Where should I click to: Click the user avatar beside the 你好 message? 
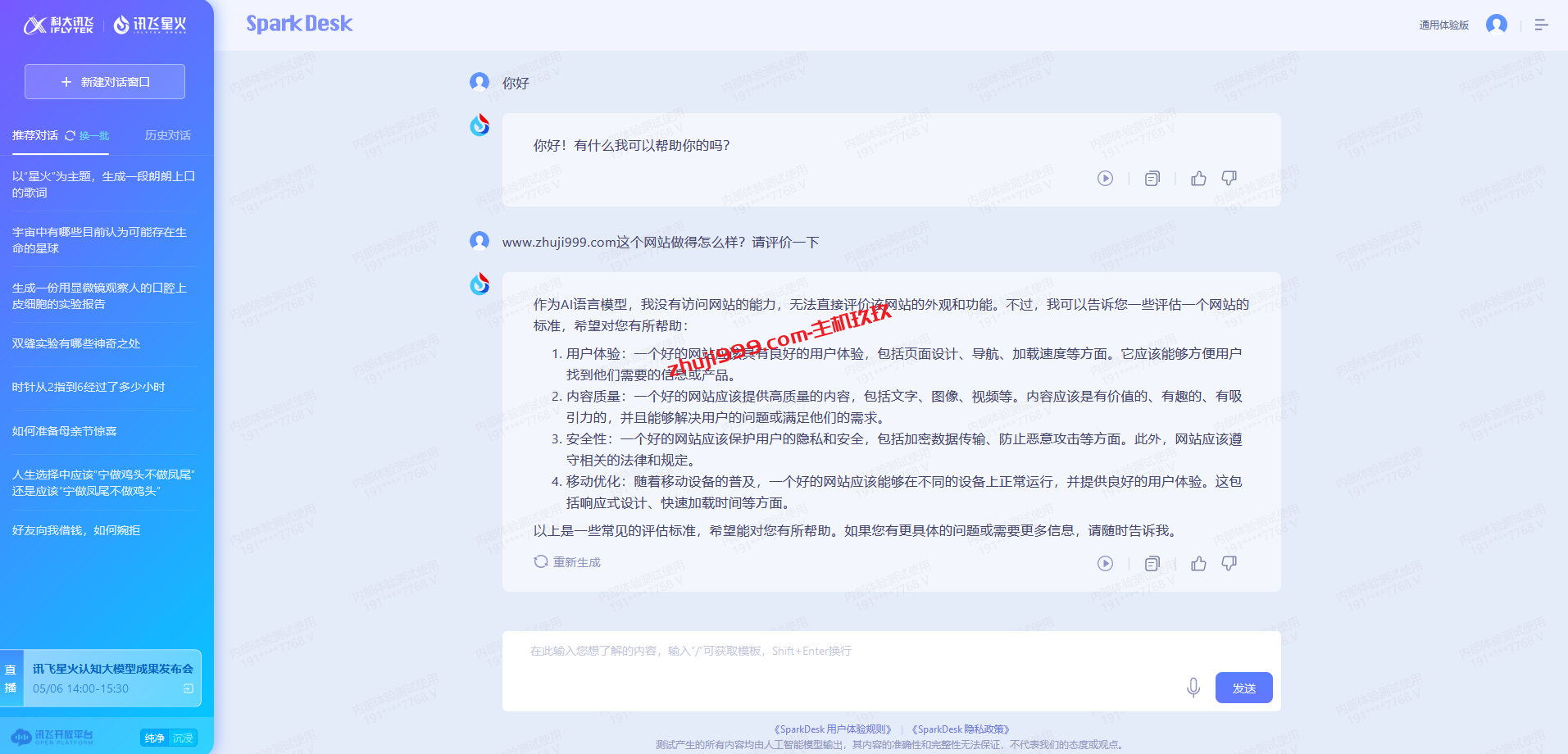click(479, 82)
